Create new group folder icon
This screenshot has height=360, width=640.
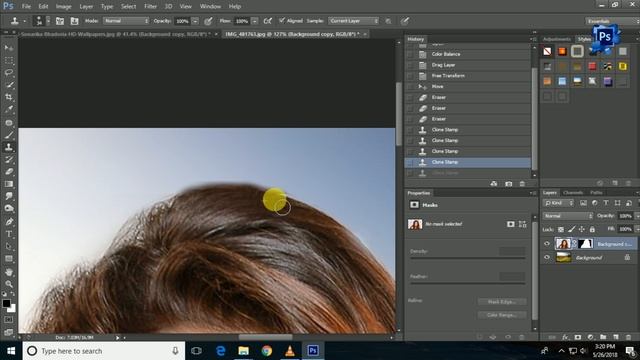click(x=603, y=337)
